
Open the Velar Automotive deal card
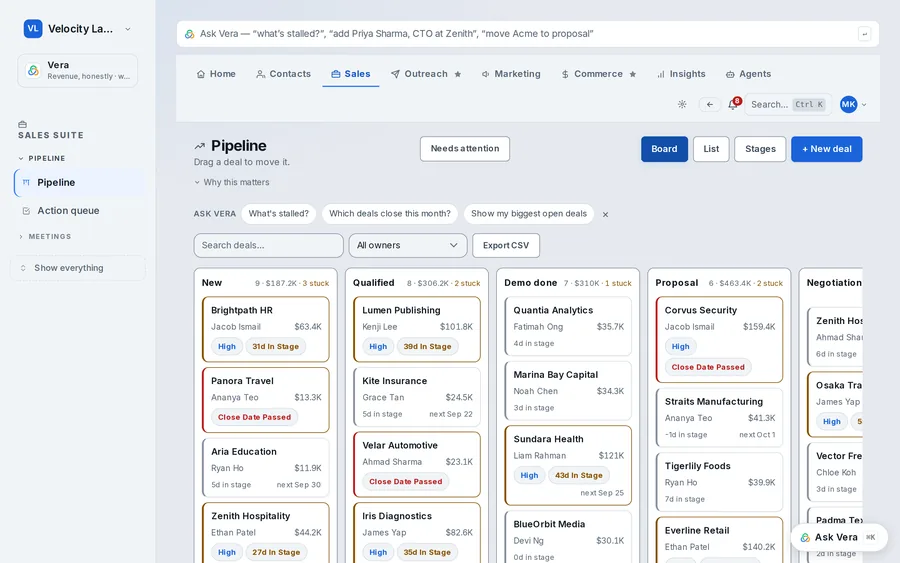(x=417, y=464)
